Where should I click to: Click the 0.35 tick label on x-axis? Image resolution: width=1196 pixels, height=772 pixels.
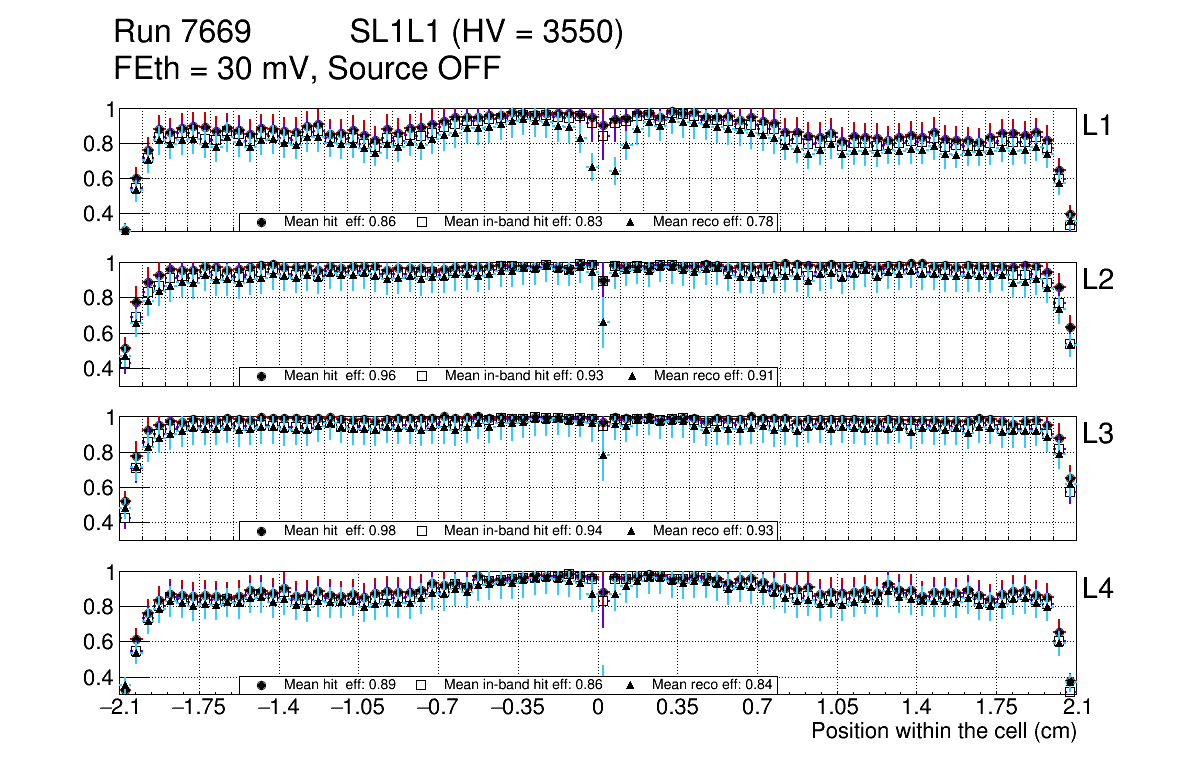click(677, 708)
